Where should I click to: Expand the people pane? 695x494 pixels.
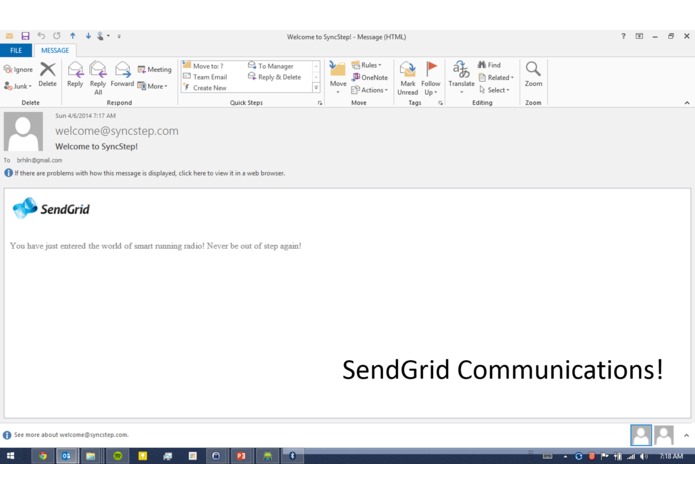pyautogui.click(x=686, y=435)
